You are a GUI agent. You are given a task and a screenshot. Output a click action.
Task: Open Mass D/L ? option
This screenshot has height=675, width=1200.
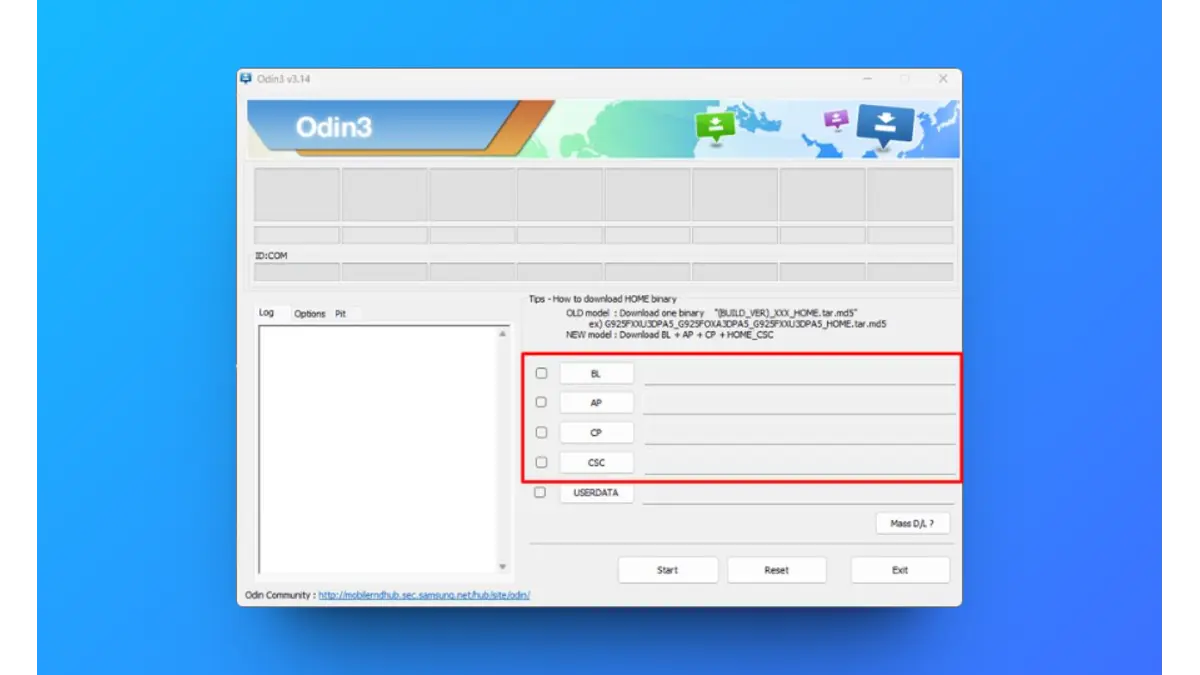point(912,523)
